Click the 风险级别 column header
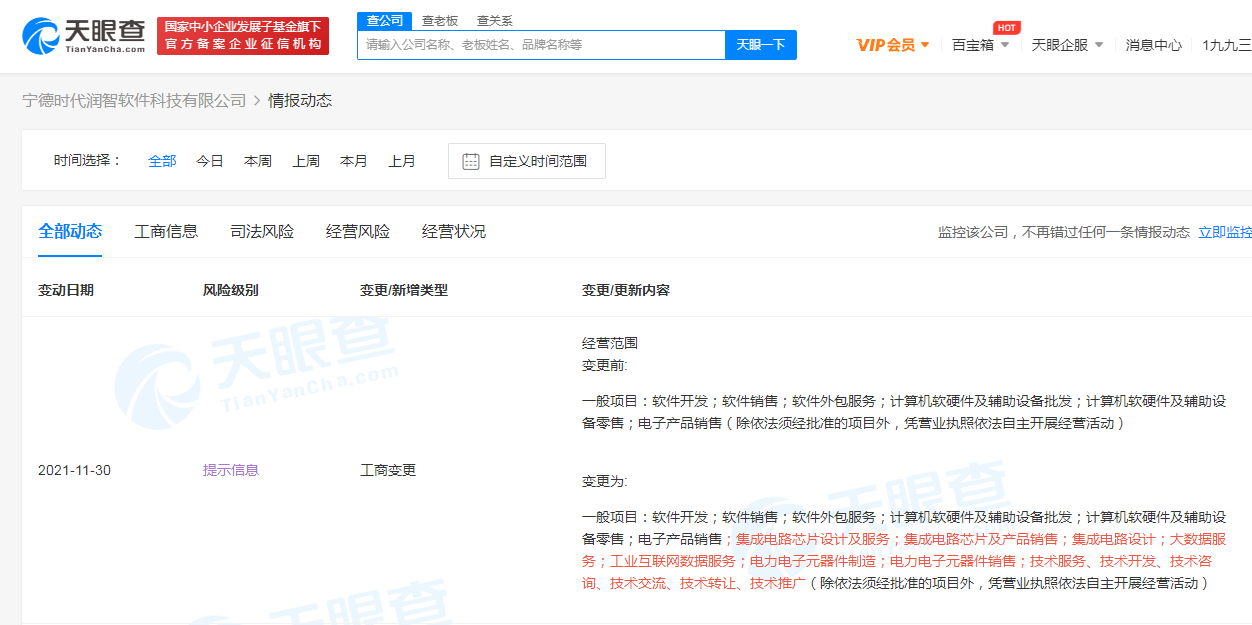This screenshot has width=1252, height=625. (x=231, y=290)
